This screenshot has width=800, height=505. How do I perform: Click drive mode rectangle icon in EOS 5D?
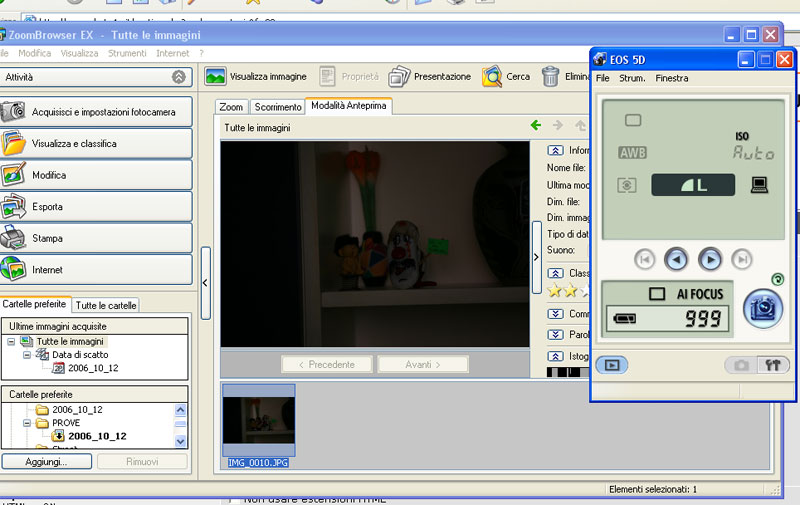tap(633, 120)
